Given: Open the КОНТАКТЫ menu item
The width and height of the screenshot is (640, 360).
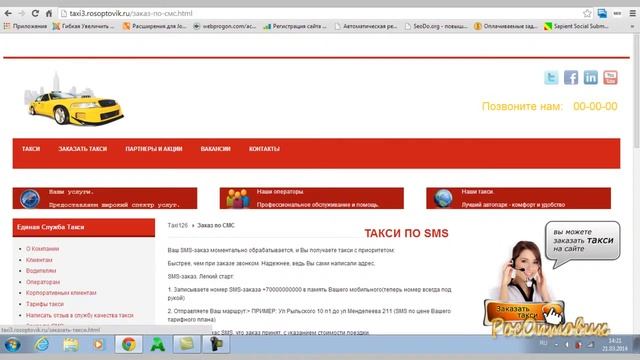Looking at the screenshot, I should click(264, 149).
